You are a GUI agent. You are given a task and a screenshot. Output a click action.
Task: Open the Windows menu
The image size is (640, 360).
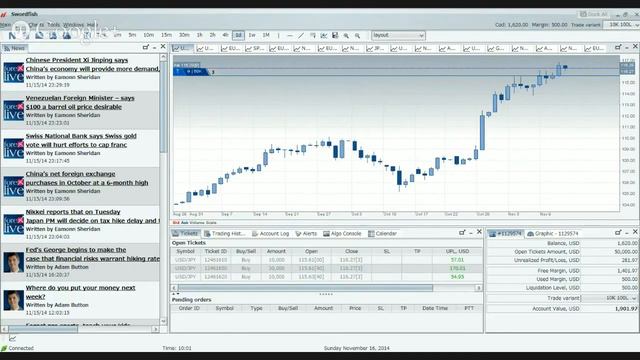point(73,25)
